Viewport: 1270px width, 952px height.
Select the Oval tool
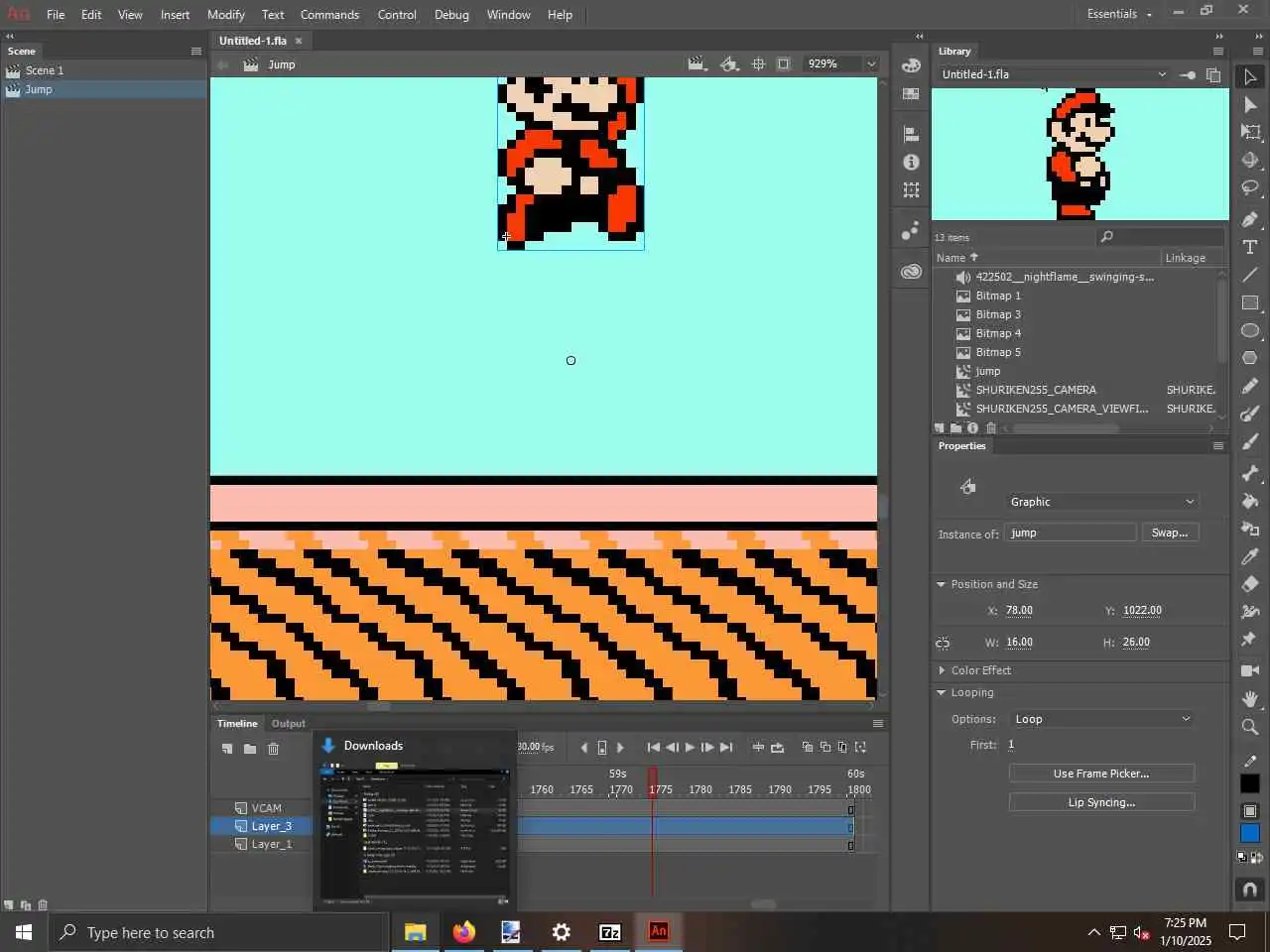pyautogui.click(x=1250, y=330)
